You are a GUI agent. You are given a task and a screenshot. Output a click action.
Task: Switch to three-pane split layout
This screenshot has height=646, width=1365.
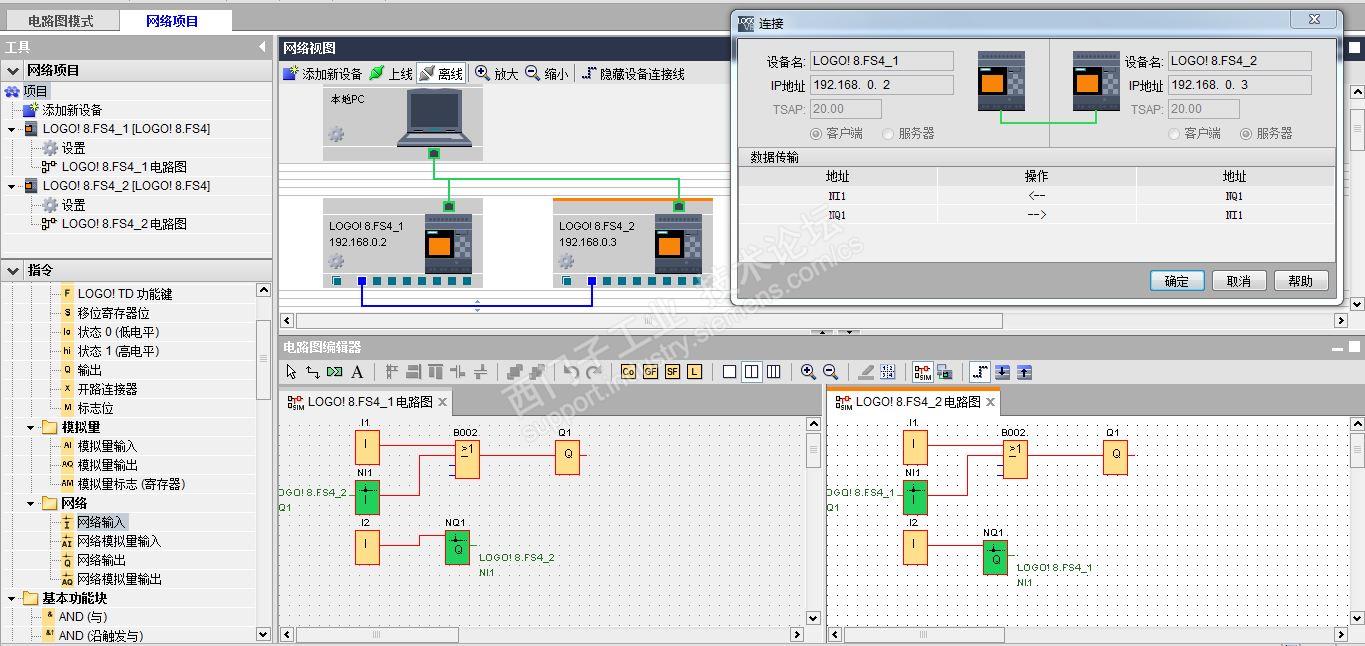773,372
